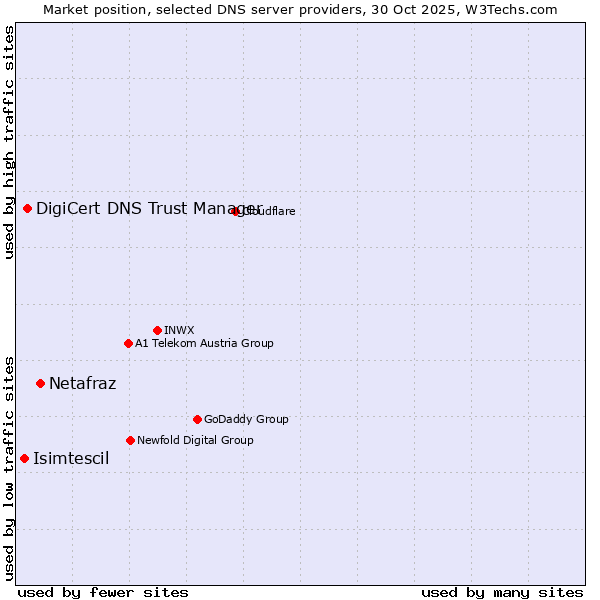Open the Netafraz text label

tap(82, 383)
